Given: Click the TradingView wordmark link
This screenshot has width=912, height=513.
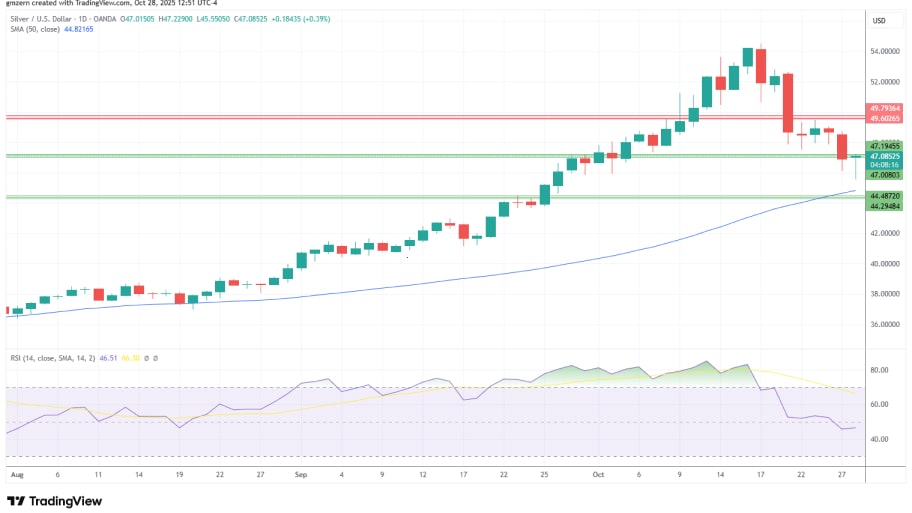Looking at the screenshot, I should [67, 501].
